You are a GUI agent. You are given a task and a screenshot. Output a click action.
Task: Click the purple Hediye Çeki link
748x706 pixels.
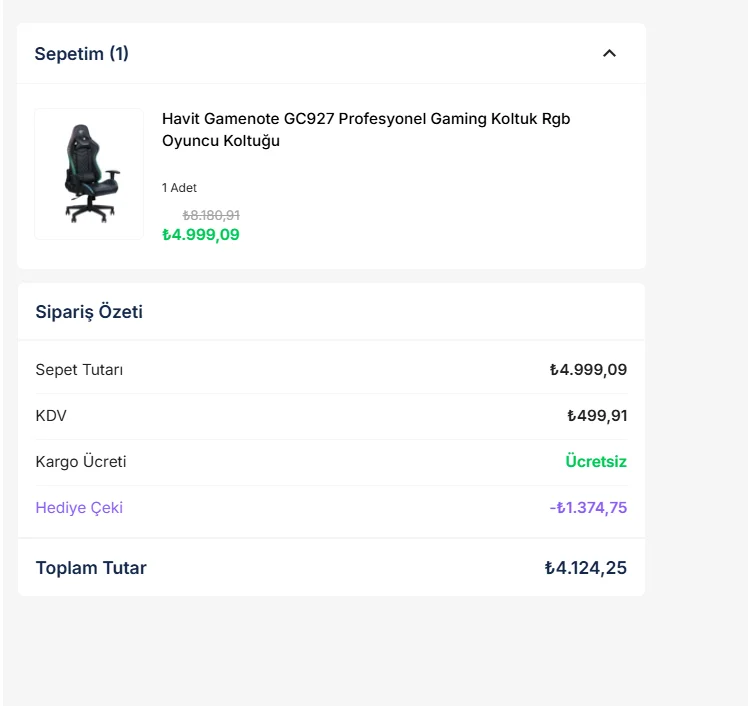pyautogui.click(x=79, y=508)
